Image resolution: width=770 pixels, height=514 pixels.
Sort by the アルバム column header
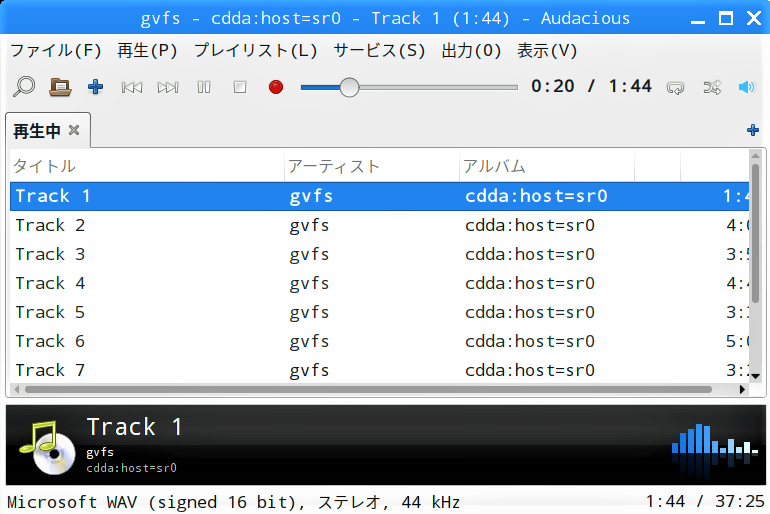547,166
